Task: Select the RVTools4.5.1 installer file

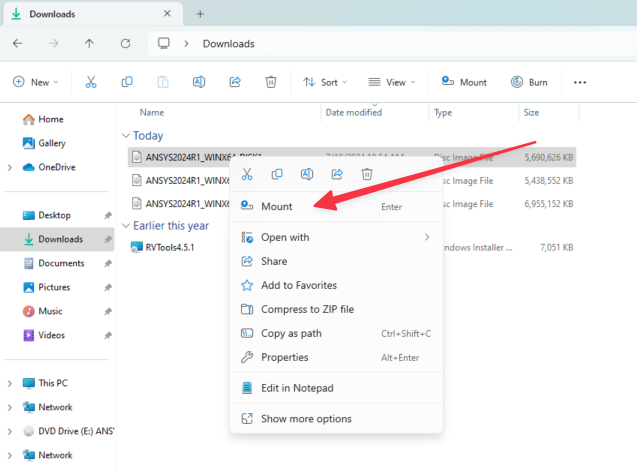Action: click(x=169, y=247)
